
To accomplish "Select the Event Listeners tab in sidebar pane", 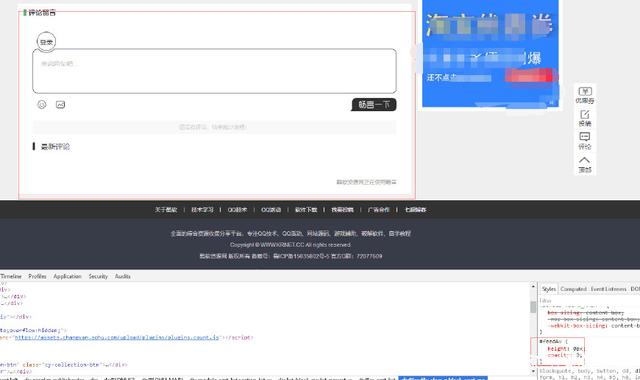I will 608,289.
